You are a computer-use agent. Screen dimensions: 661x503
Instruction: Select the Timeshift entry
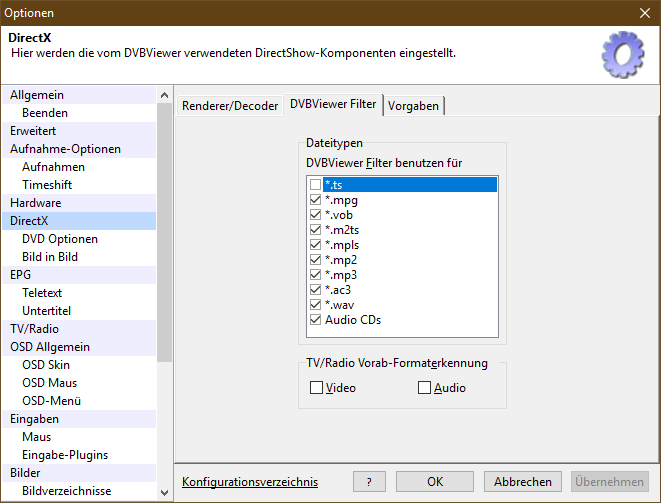click(x=79, y=185)
